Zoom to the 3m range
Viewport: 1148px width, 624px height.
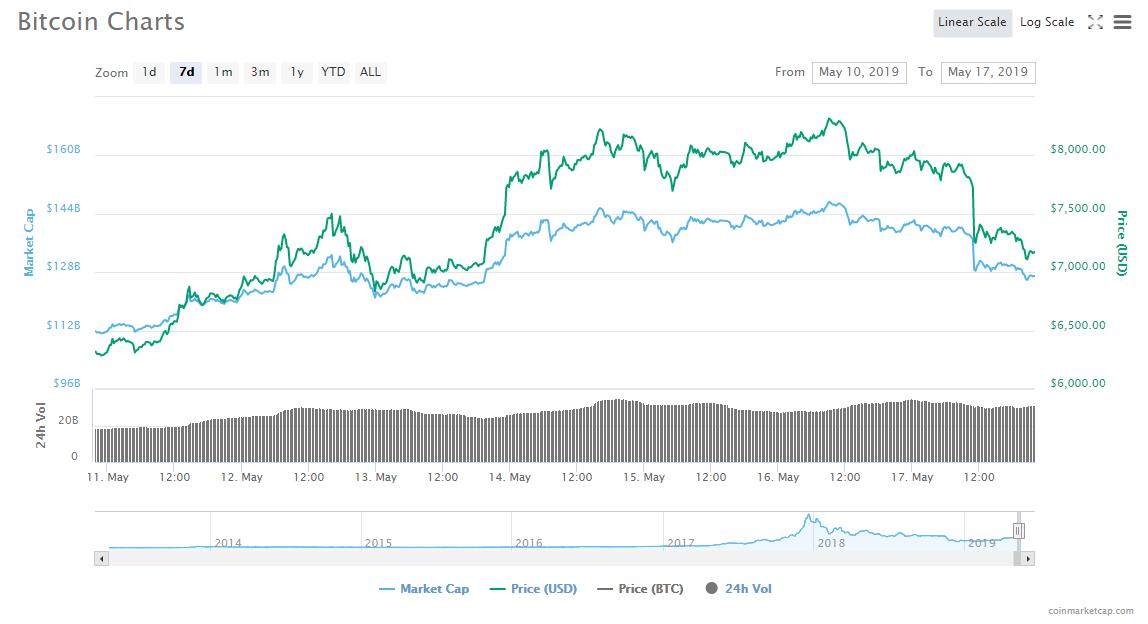(x=260, y=72)
